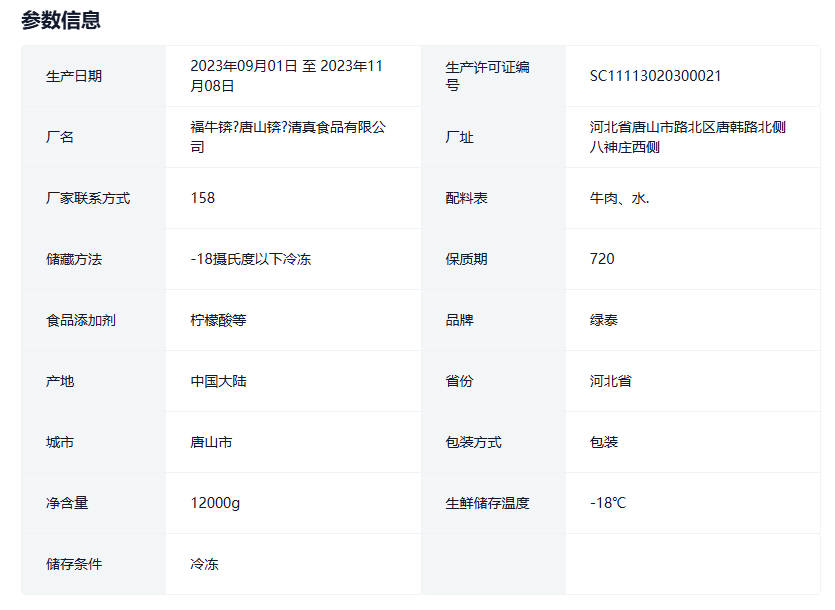Click the 保质期 value 720
The image size is (835, 610).
point(602,259)
